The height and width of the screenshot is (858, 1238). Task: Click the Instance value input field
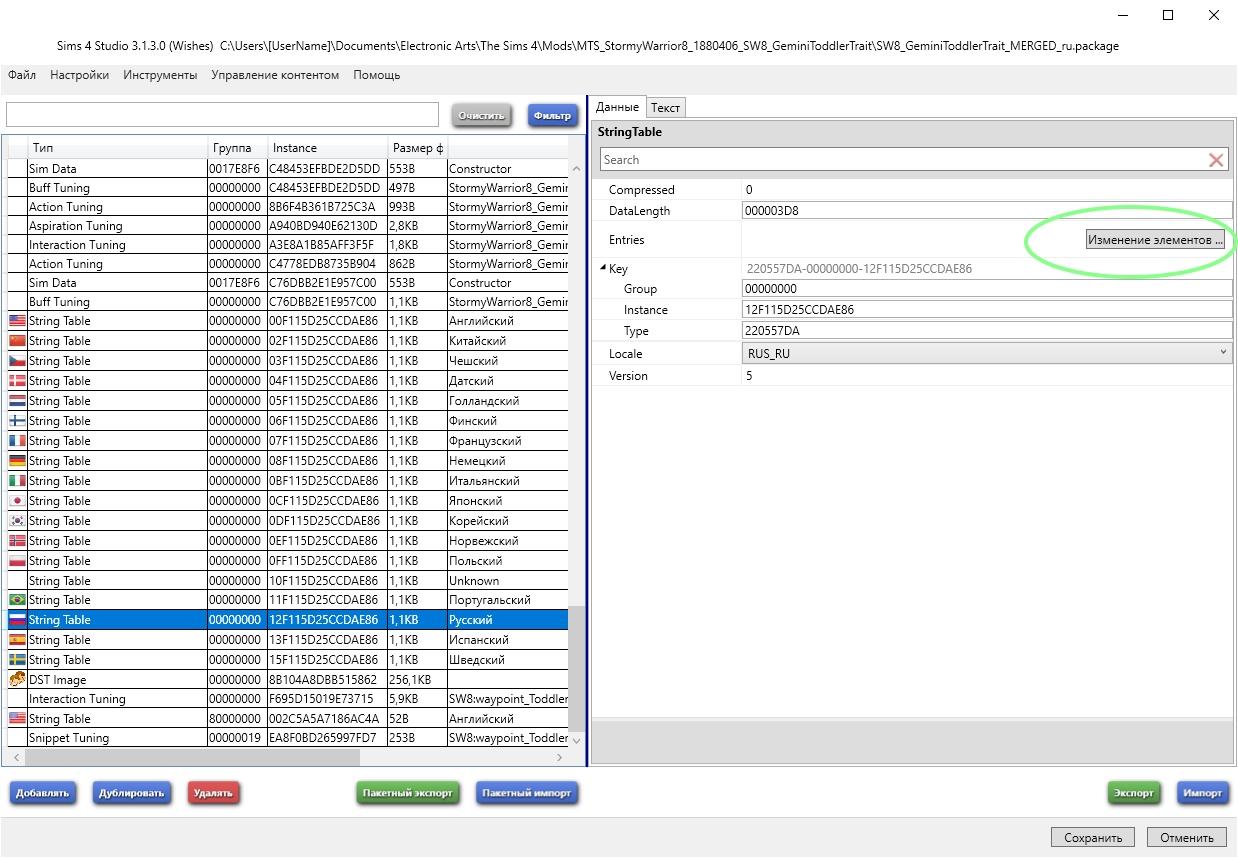pyautogui.click(x=986, y=310)
